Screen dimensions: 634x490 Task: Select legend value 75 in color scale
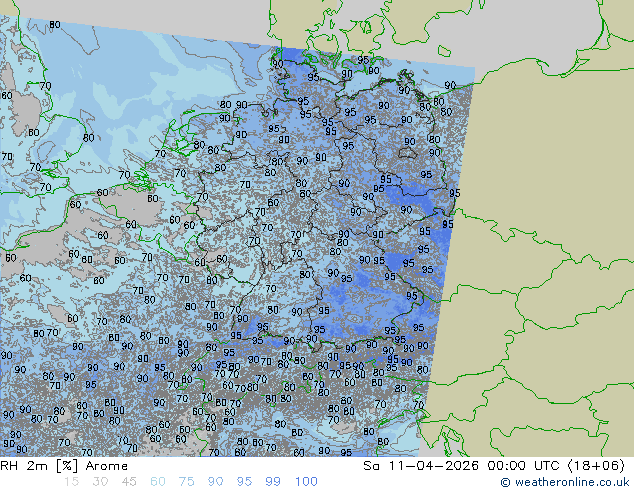[x=187, y=482]
